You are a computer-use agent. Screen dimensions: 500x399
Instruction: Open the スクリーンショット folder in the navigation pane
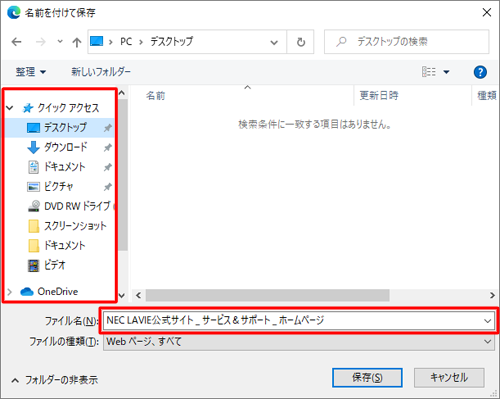tap(75, 226)
